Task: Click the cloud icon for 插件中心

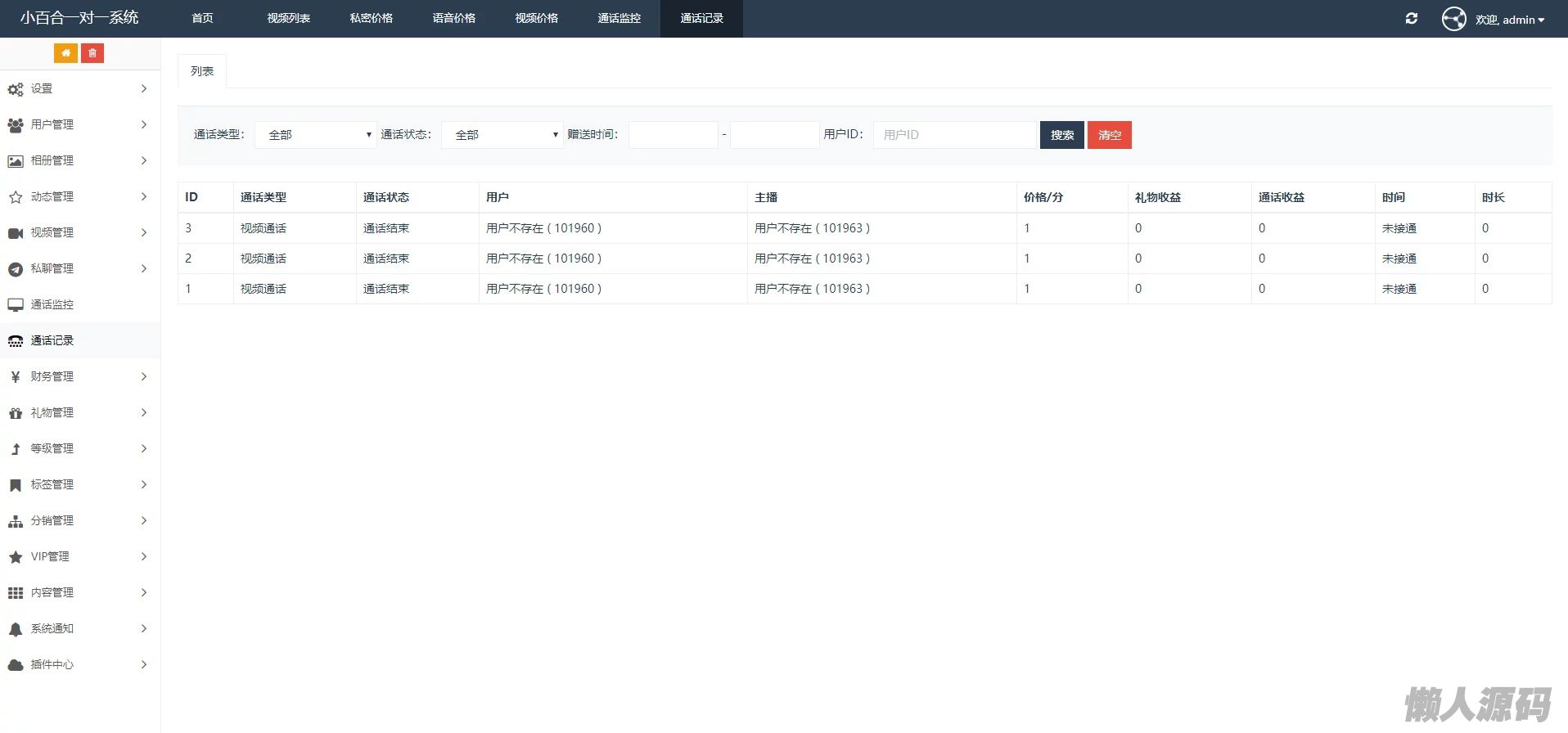Action: pos(16,665)
